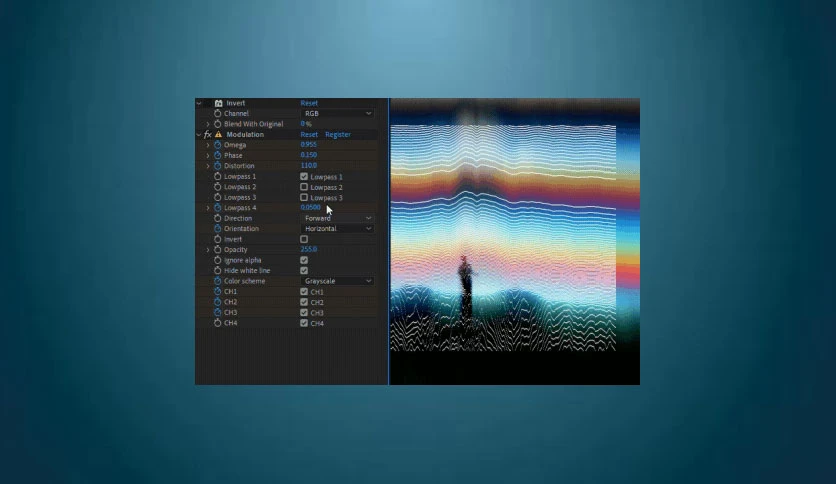Click the Lowpass 4 value 0.0500
This screenshot has width=836, height=484.
311,207
